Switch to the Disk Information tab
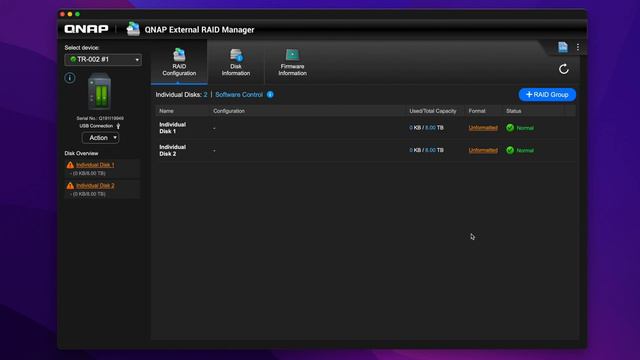 [x=236, y=62]
